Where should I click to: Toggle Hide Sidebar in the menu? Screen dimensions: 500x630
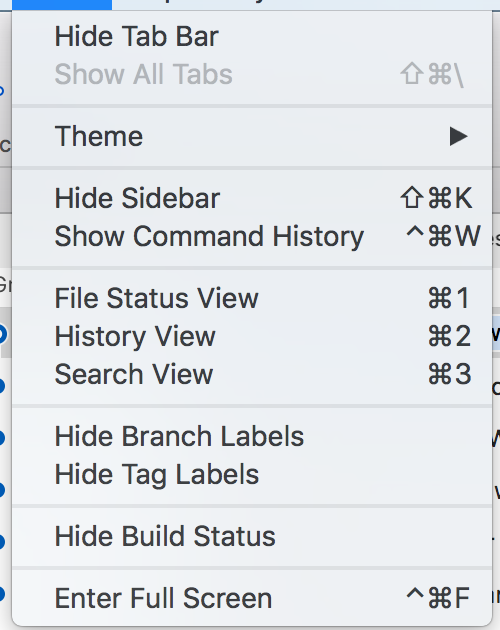point(252,198)
